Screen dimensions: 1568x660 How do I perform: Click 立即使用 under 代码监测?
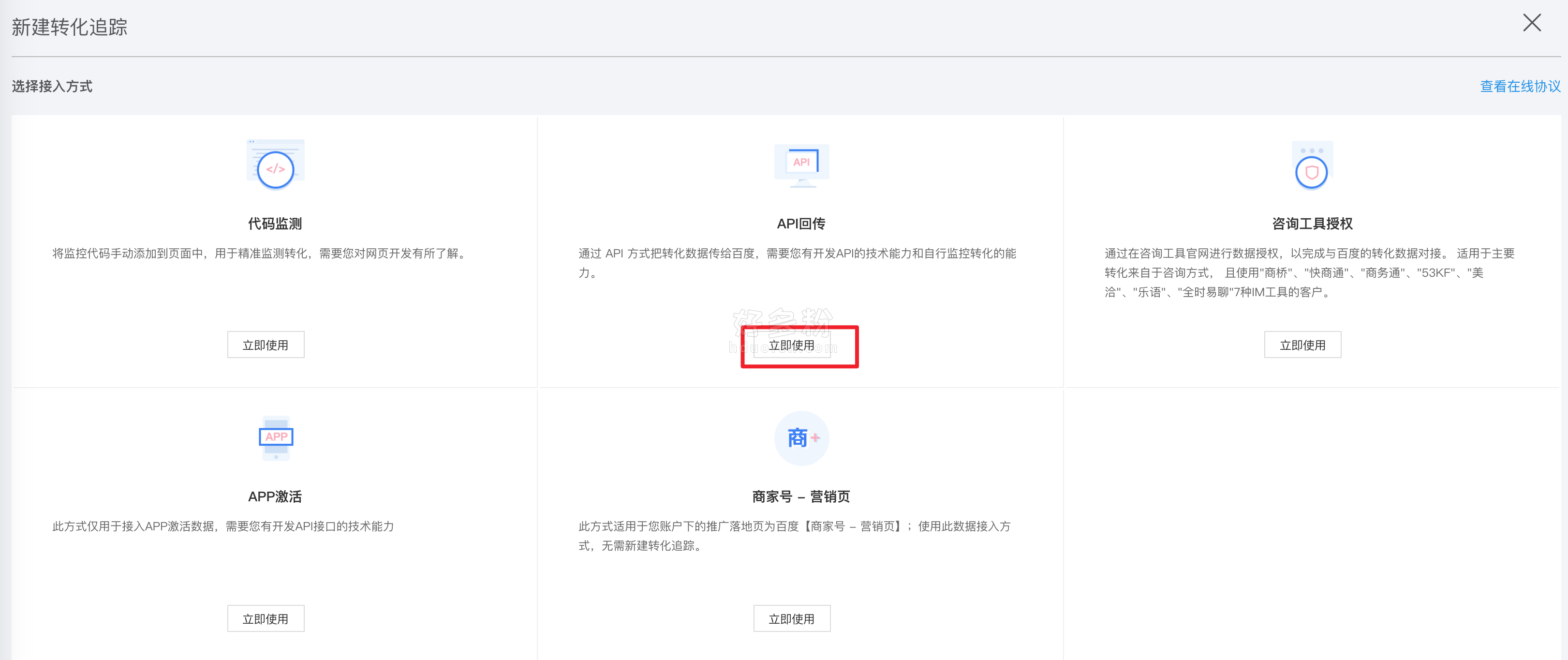click(266, 345)
